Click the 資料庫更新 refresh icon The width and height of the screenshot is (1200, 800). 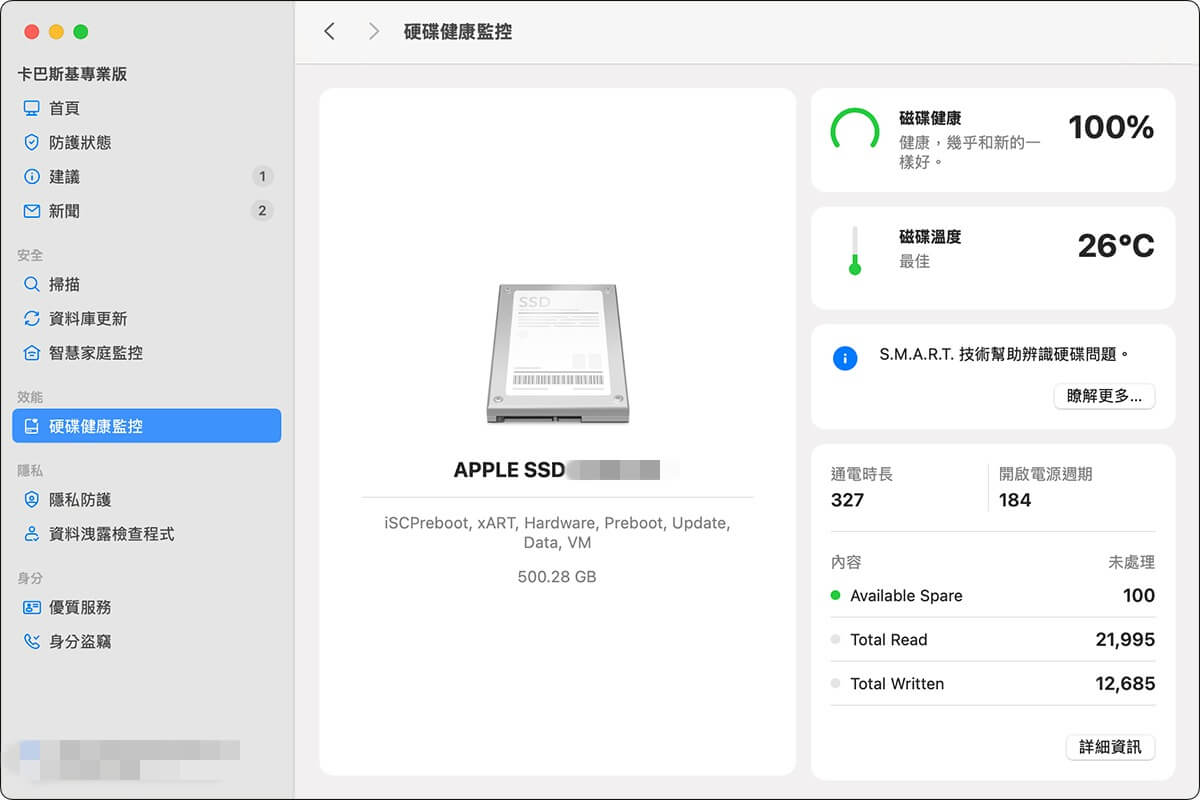pyautogui.click(x=32, y=319)
